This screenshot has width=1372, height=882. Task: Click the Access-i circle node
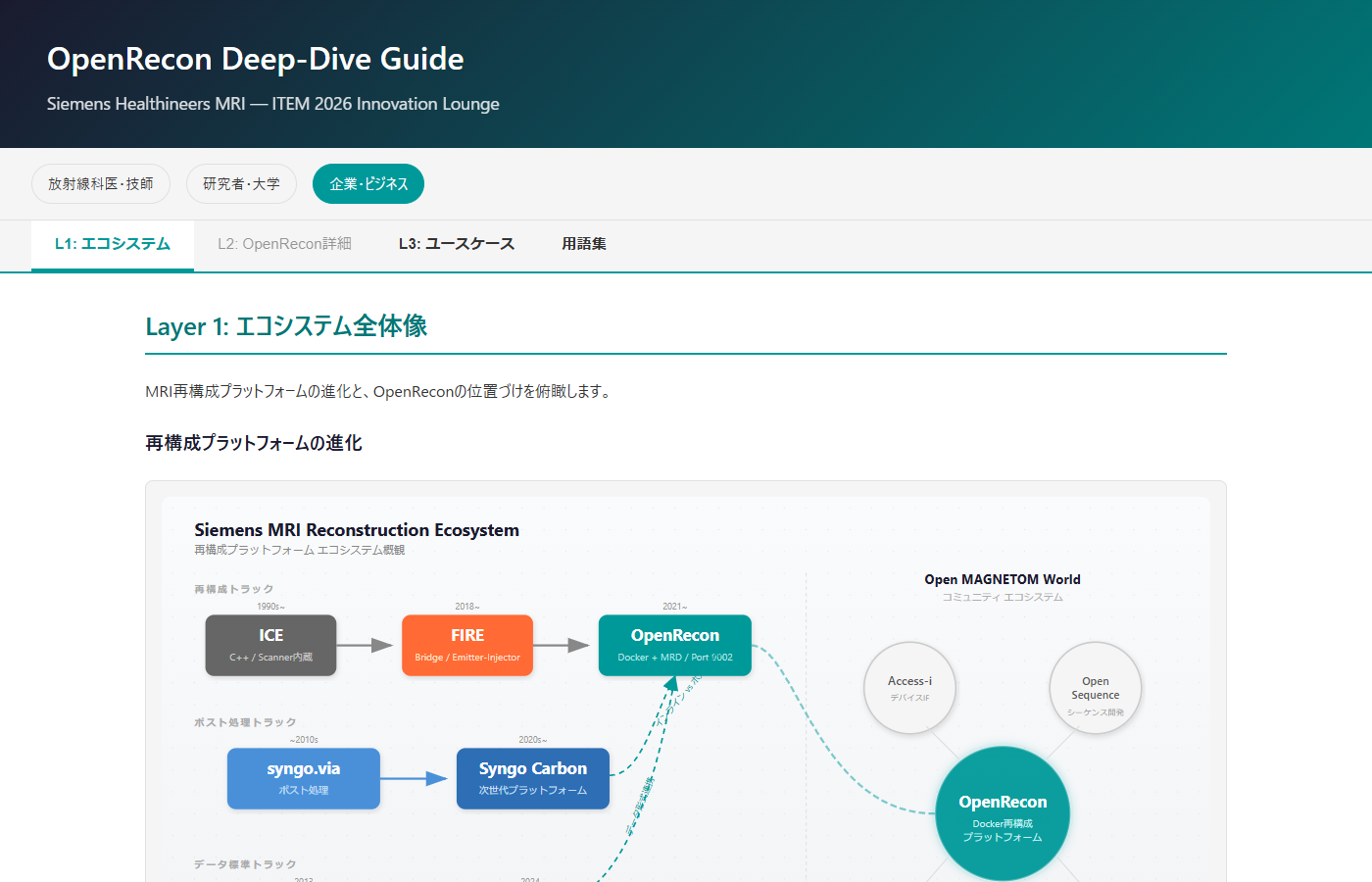(909, 688)
